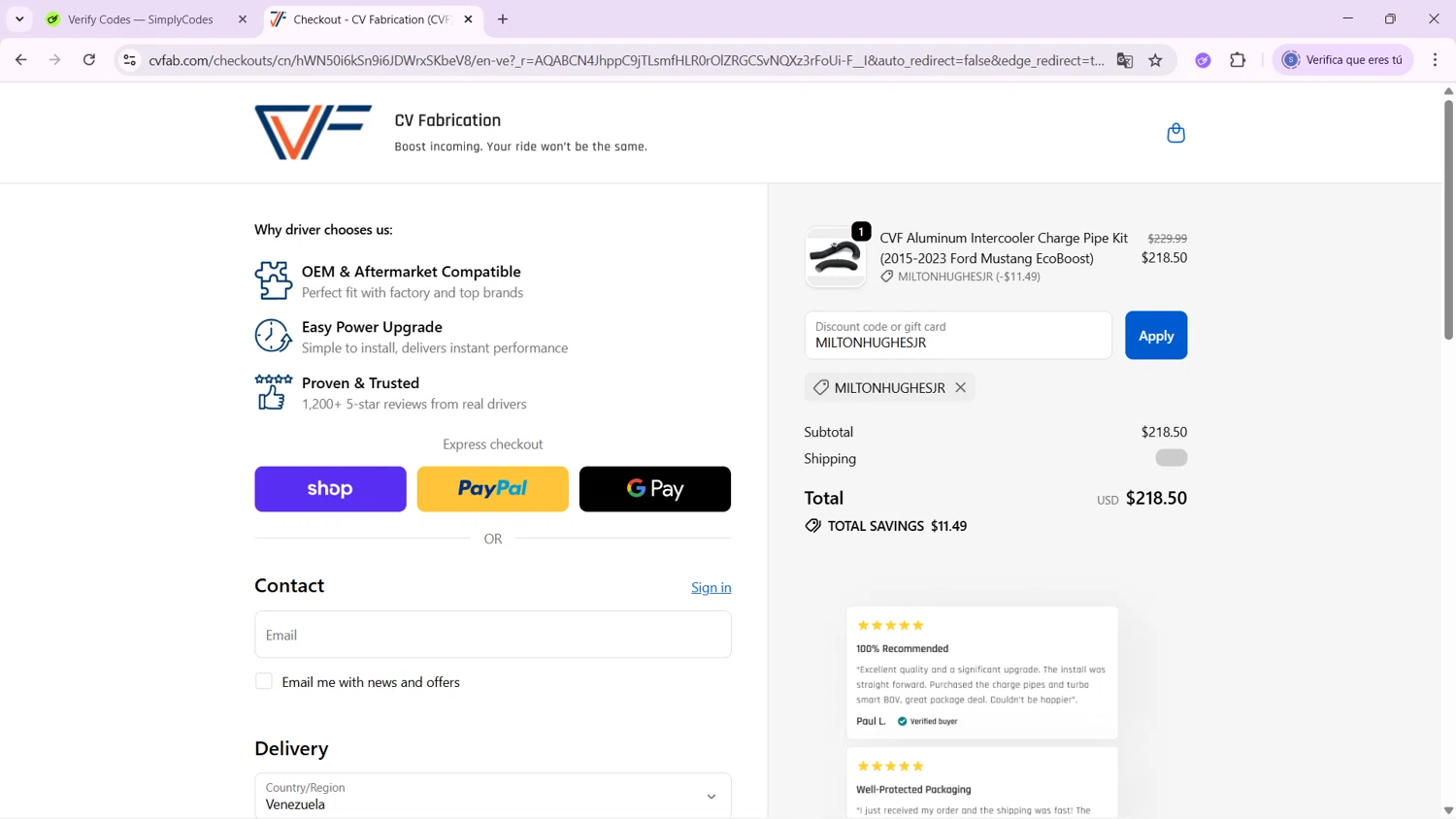Bookmark this page with the star icon
1456x819 pixels.
tap(1155, 60)
